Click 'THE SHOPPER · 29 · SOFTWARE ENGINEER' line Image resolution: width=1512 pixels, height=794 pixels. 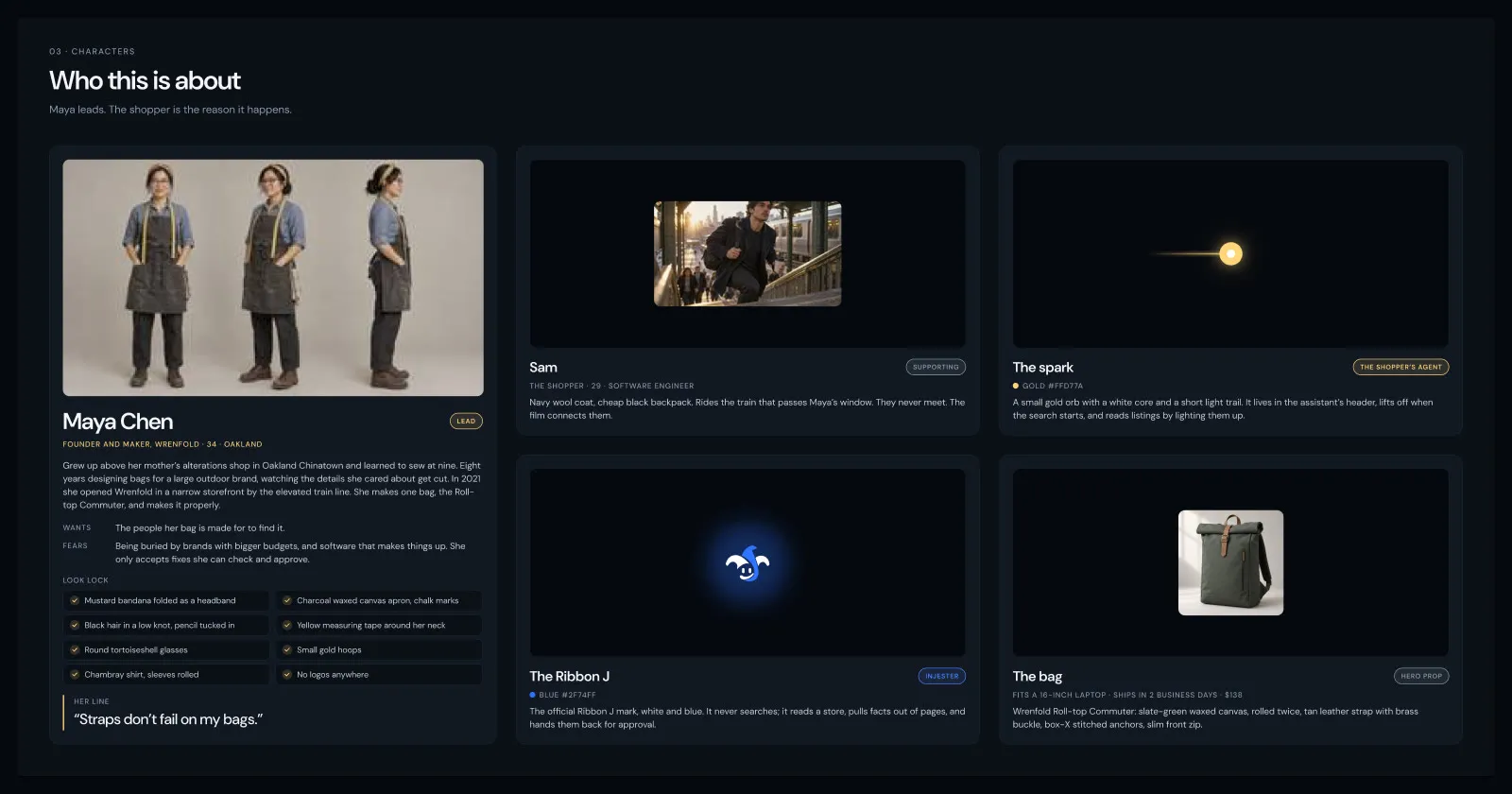tap(611, 386)
